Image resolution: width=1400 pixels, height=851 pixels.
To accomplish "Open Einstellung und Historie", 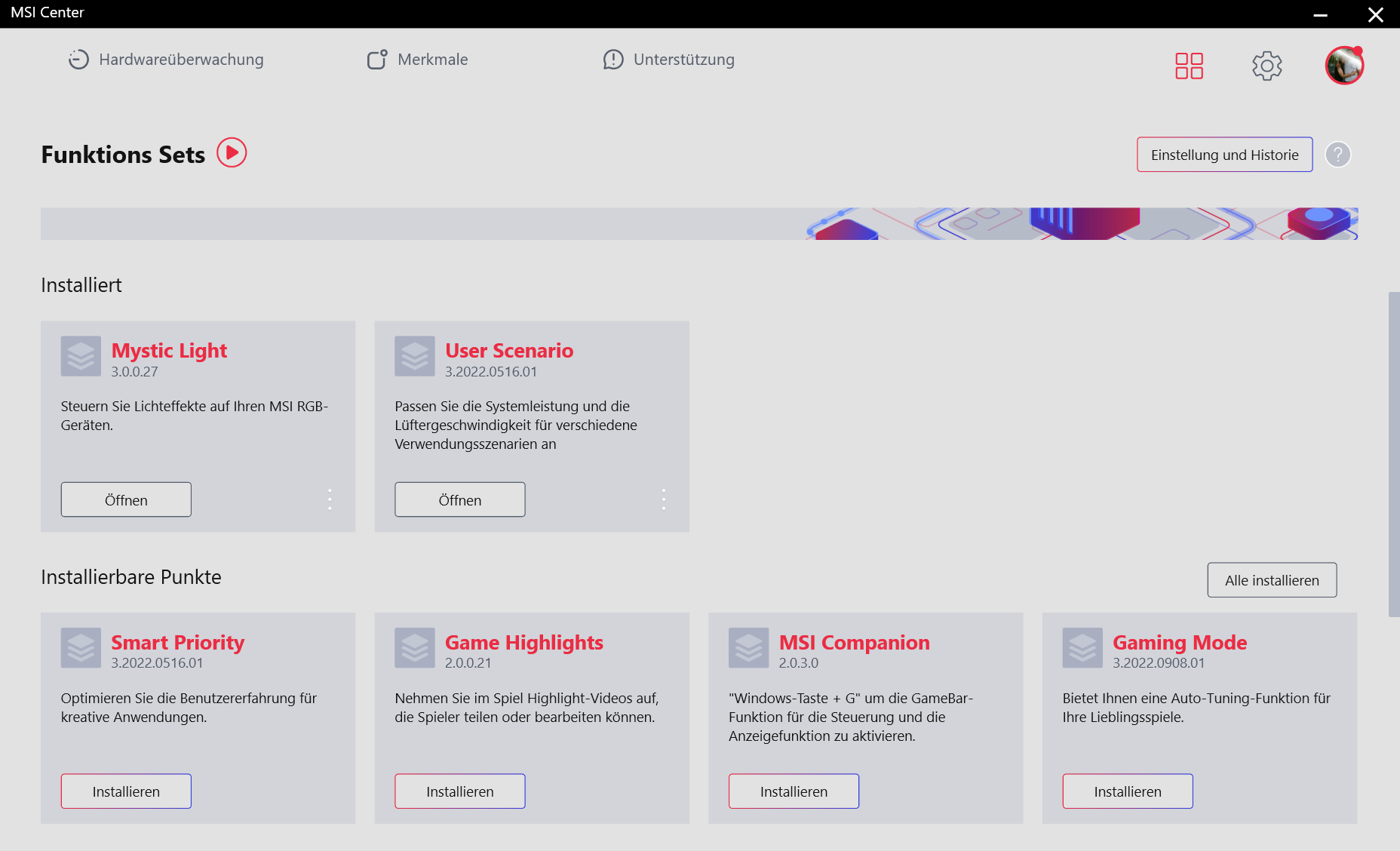I will coord(1224,155).
